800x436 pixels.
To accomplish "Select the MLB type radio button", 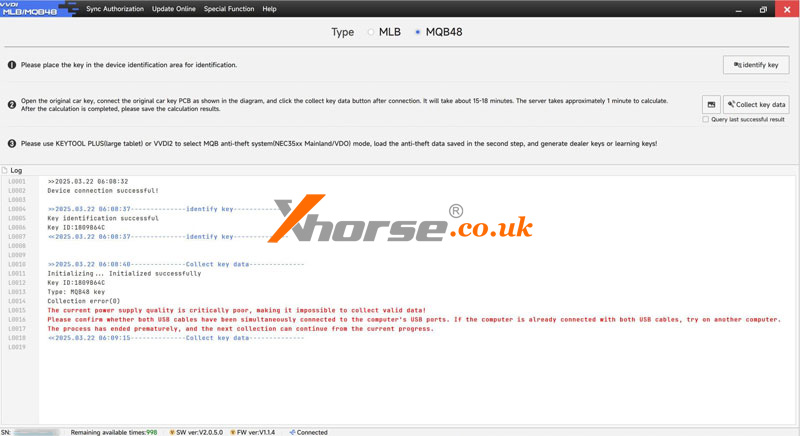I will (x=371, y=32).
